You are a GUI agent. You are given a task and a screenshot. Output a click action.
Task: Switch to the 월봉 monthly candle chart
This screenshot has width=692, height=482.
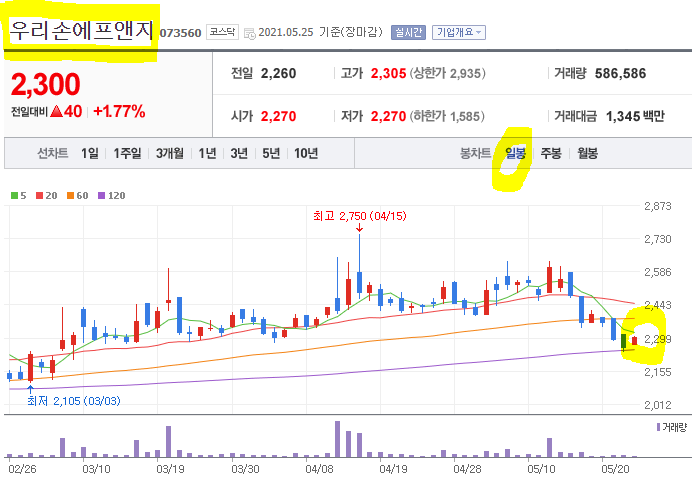pos(587,153)
